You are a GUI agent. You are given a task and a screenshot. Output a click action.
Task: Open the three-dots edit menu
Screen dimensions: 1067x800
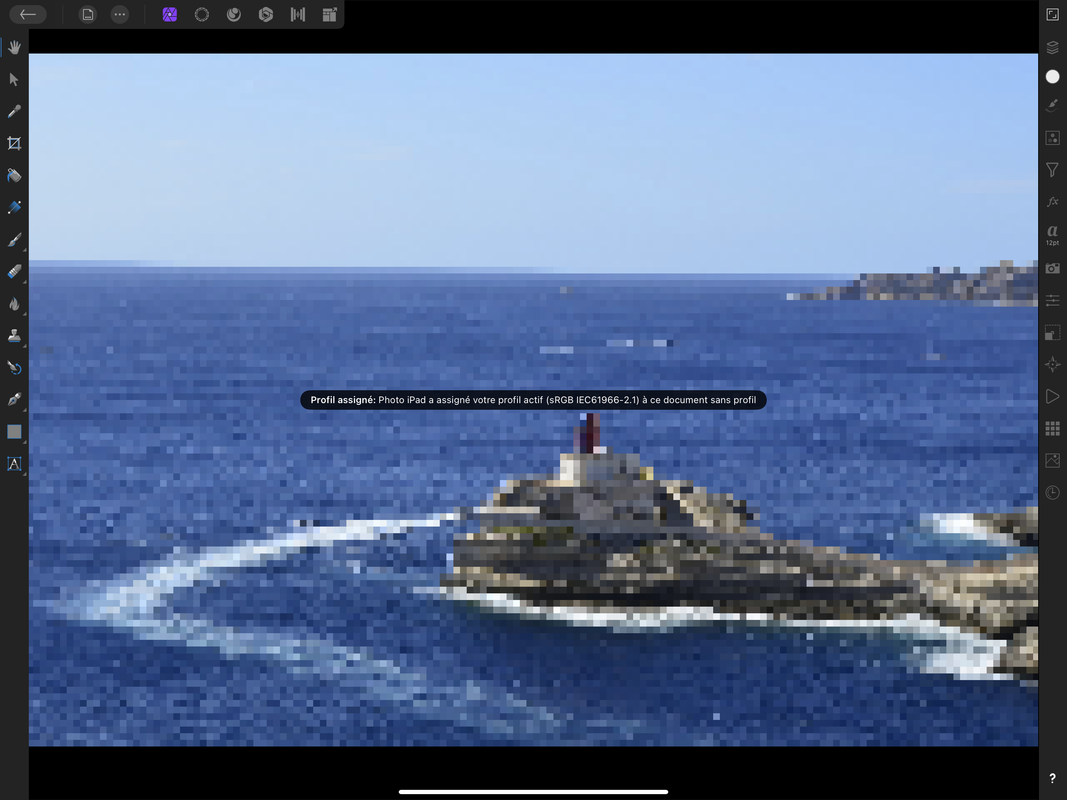click(120, 14)
